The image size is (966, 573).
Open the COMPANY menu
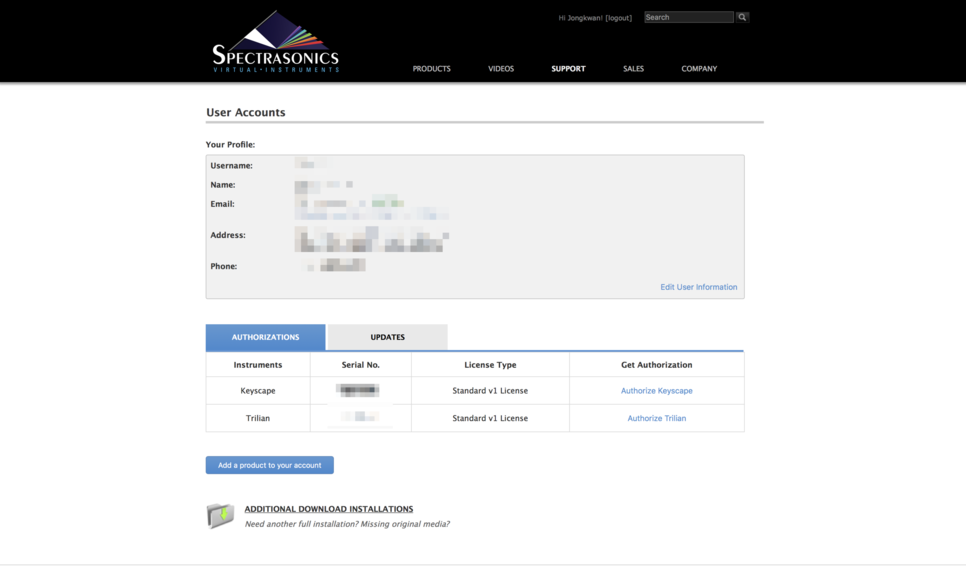699,68
